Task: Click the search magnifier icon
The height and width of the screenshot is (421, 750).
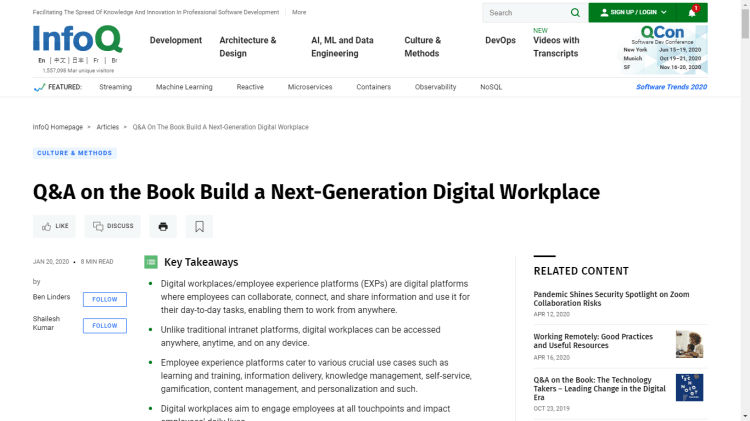Action: tap(575, 13)
